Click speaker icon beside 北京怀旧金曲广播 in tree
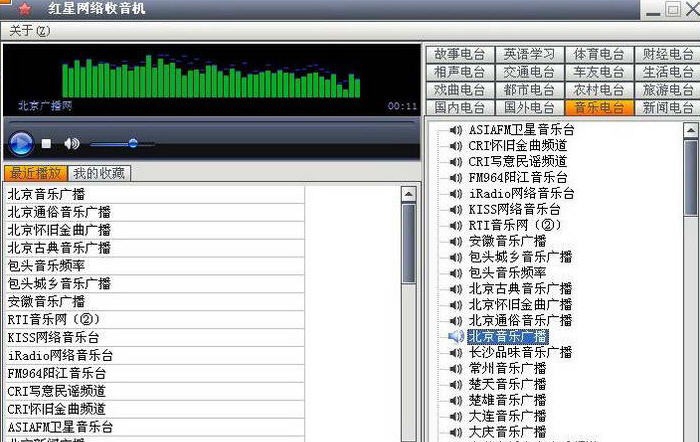 (x=455, y=305)
